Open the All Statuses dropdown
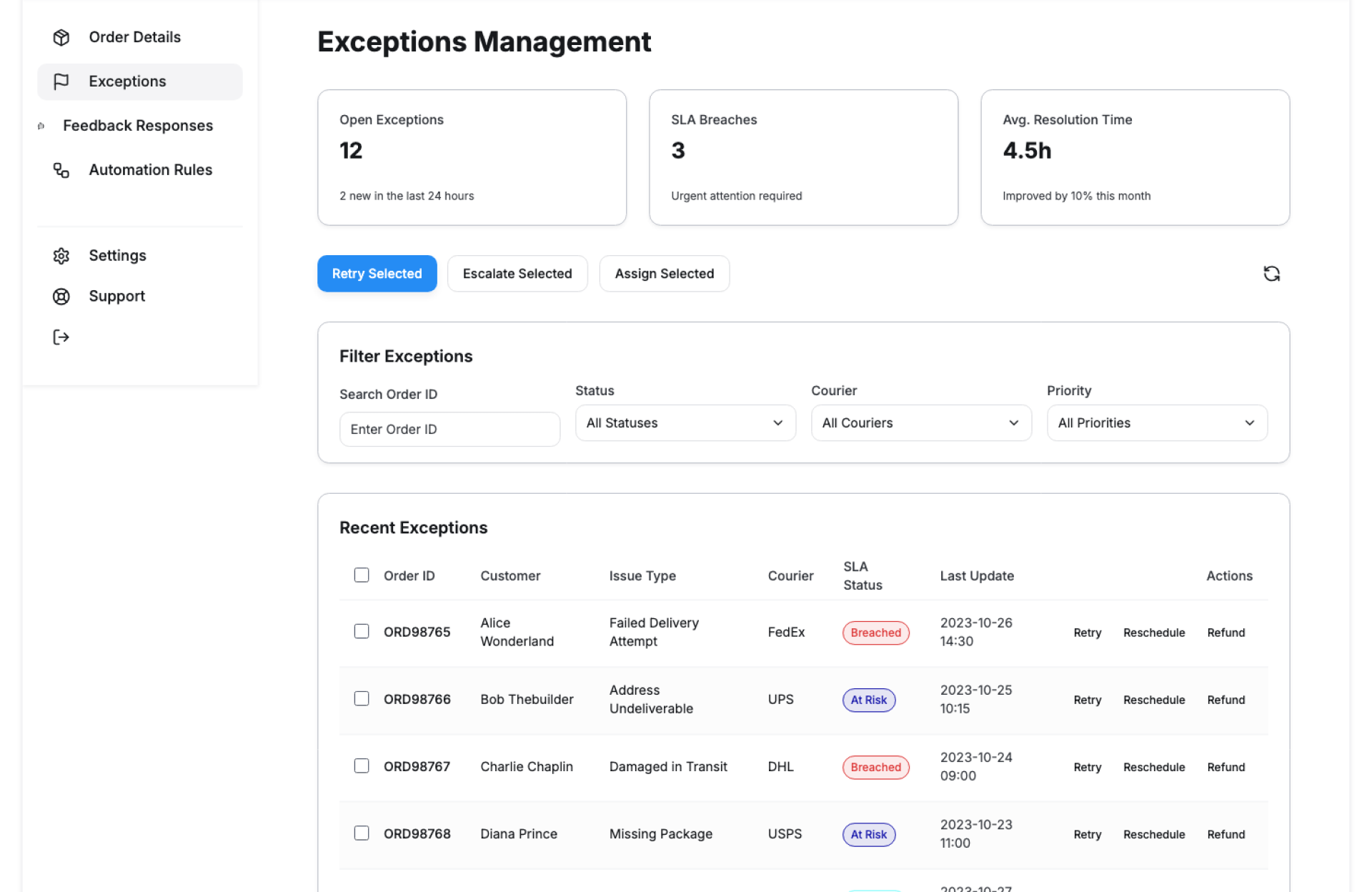This screenshot has width=1372, height=892. point(685,423)
